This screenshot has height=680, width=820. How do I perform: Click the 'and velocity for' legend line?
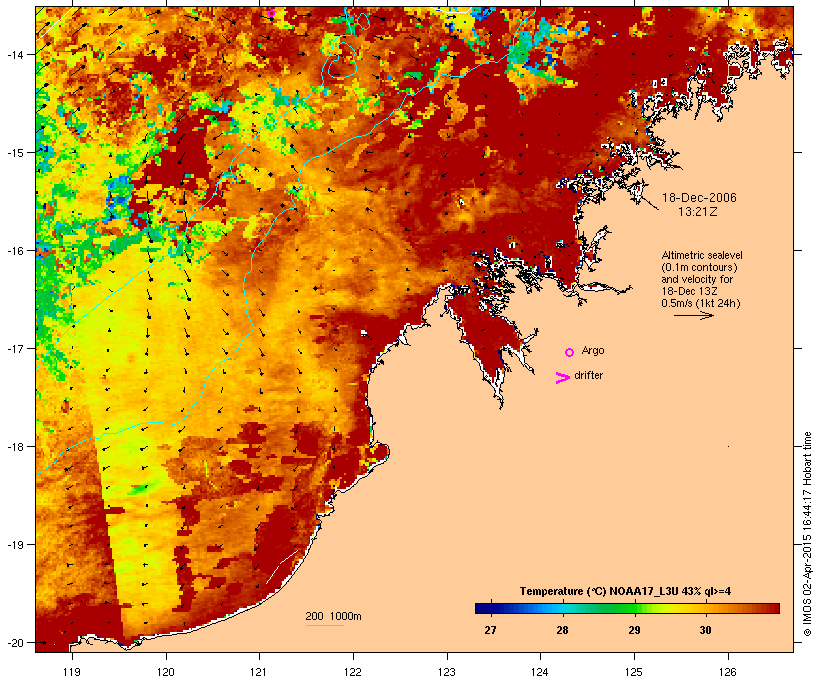(697, 279)
